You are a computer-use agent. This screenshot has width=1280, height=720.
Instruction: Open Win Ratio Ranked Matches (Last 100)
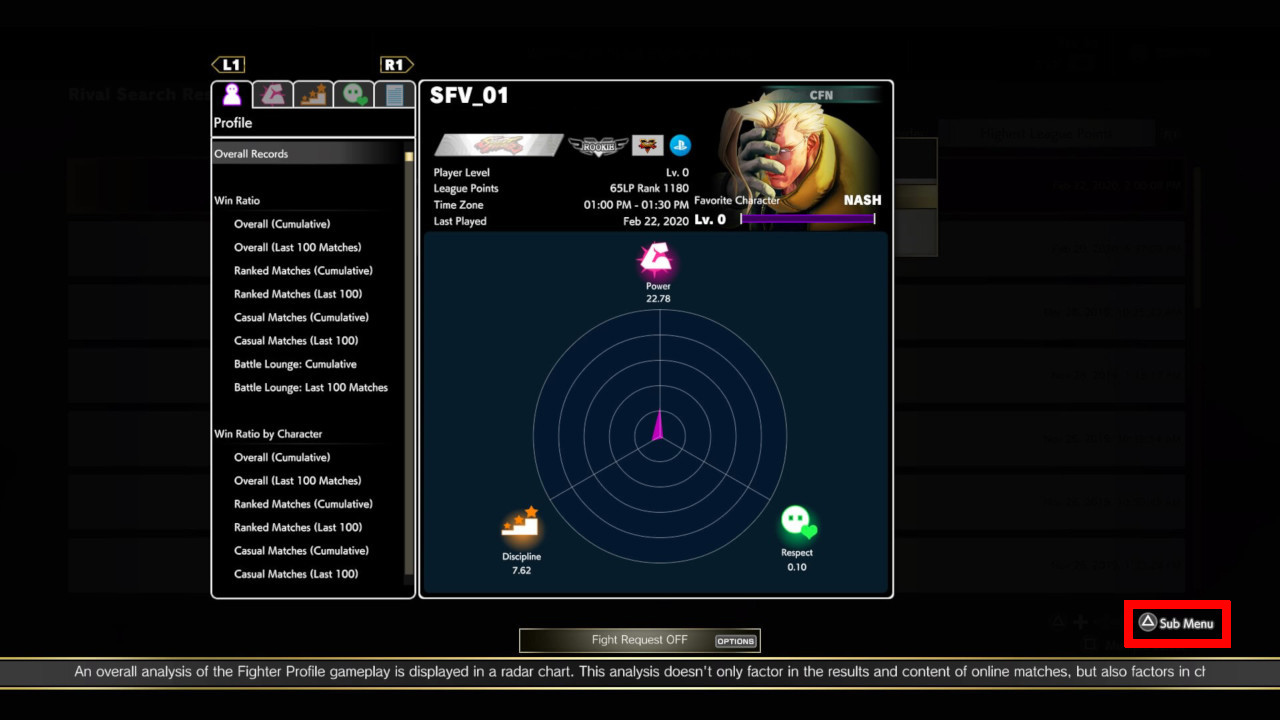pos(298,294)
